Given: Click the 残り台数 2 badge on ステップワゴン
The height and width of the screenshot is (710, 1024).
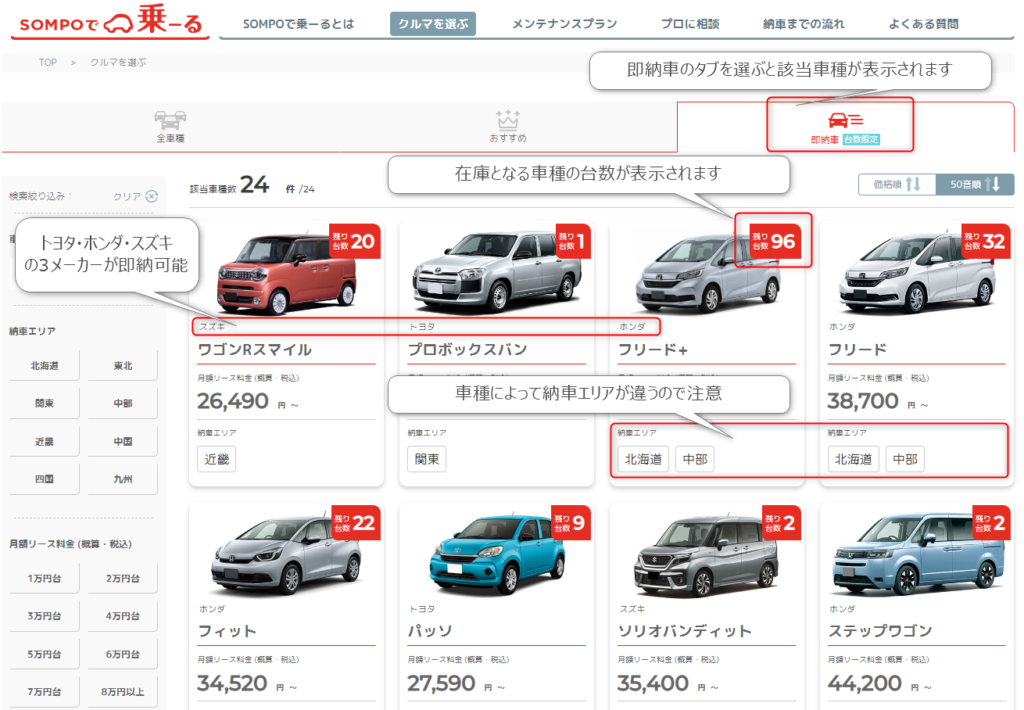Looking at the screenshot, I should [x=991, y=523].
